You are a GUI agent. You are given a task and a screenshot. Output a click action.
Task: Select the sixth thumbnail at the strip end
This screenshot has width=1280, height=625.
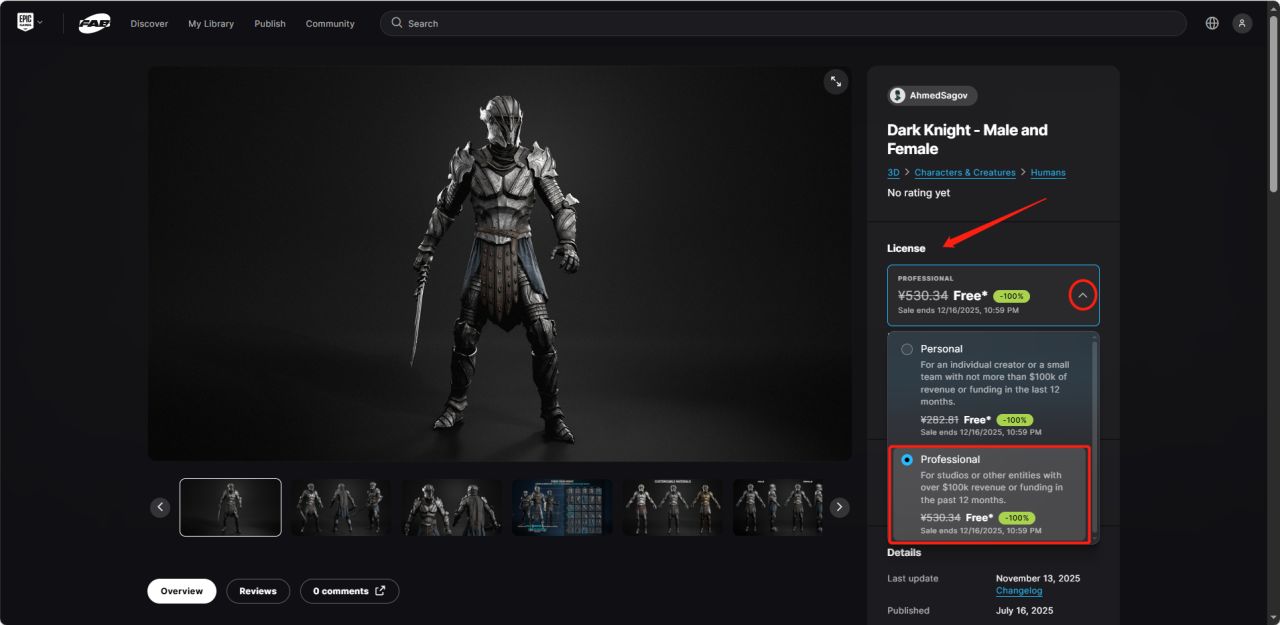coord(778,507)
